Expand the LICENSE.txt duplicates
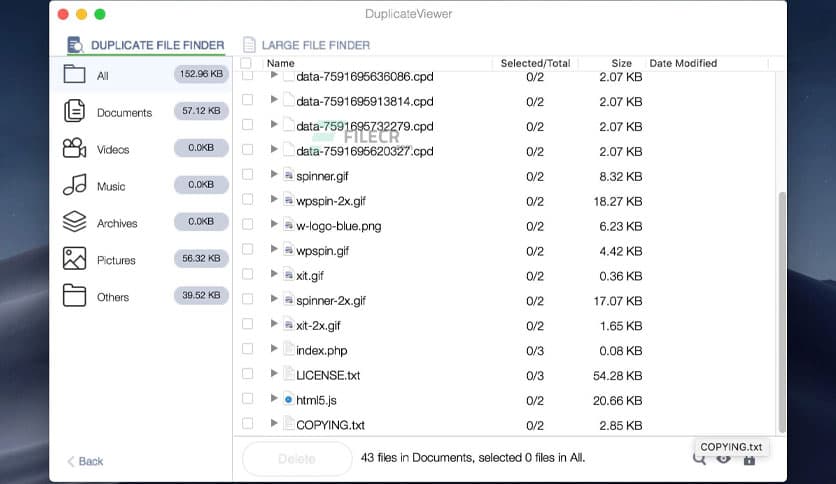This screenshot has width=836, height=484. point(274,373)
